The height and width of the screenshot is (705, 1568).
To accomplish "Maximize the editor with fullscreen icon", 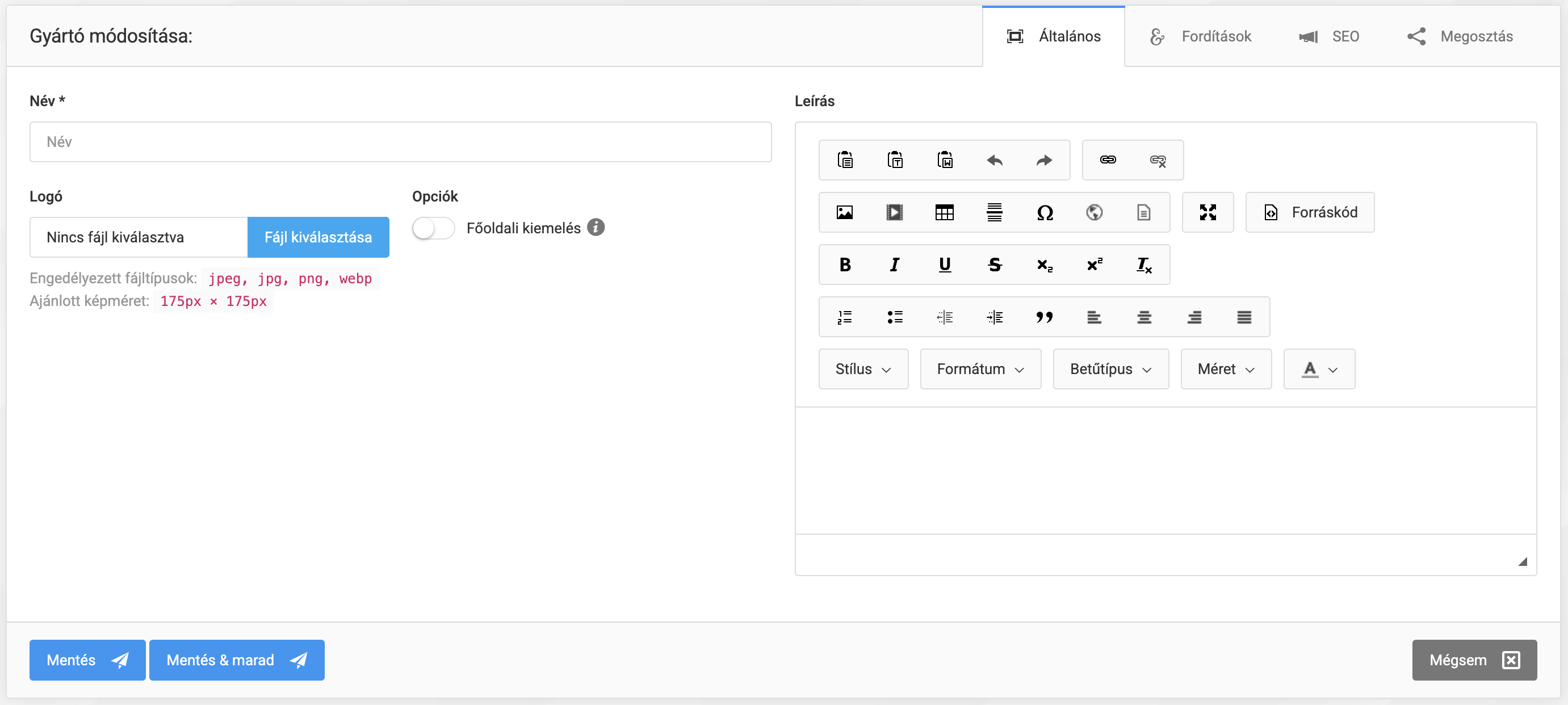I will [1208, 212].
